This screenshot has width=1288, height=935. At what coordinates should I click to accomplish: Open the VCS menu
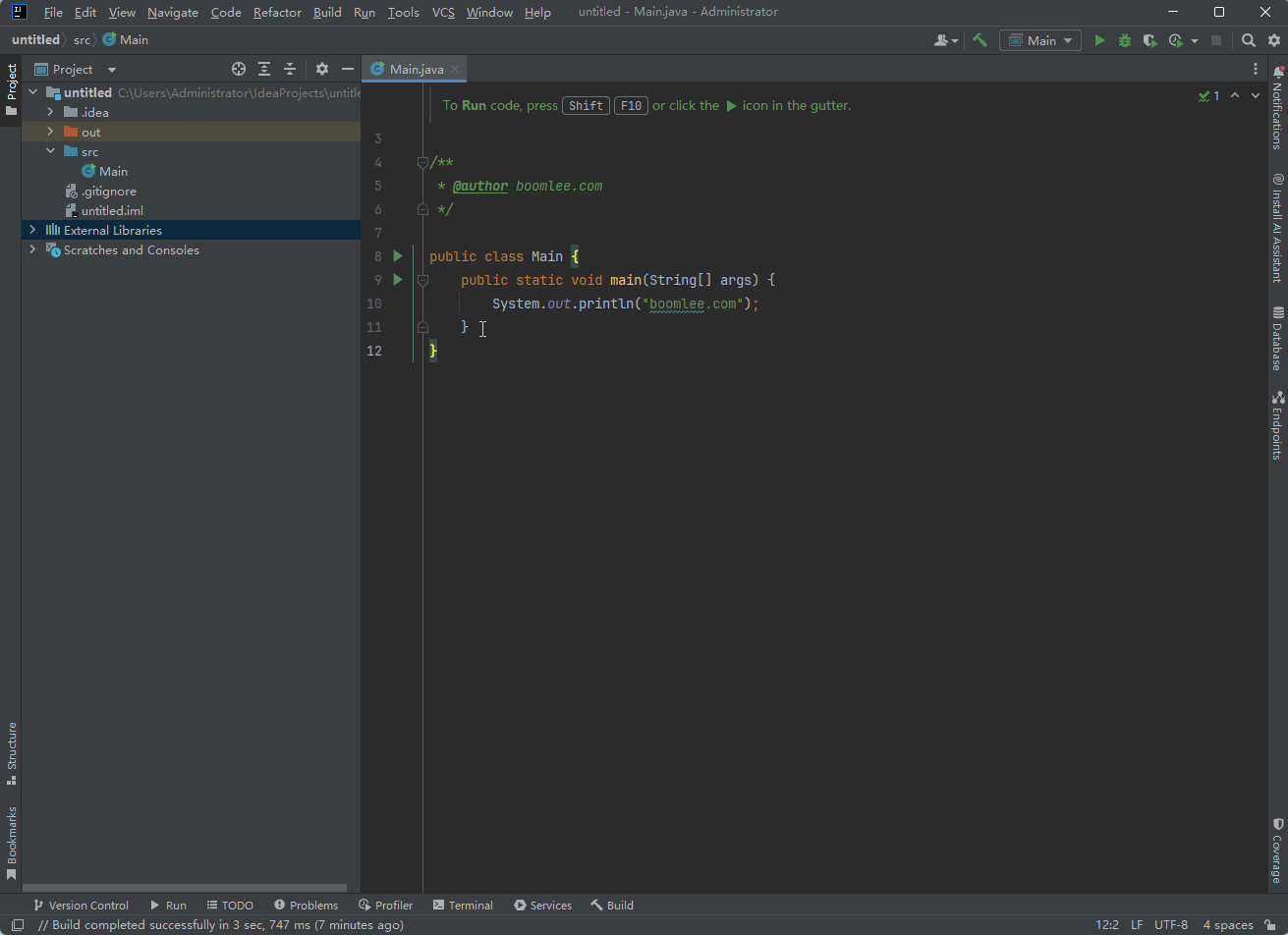pyautogui.click(x=442, y=12)
